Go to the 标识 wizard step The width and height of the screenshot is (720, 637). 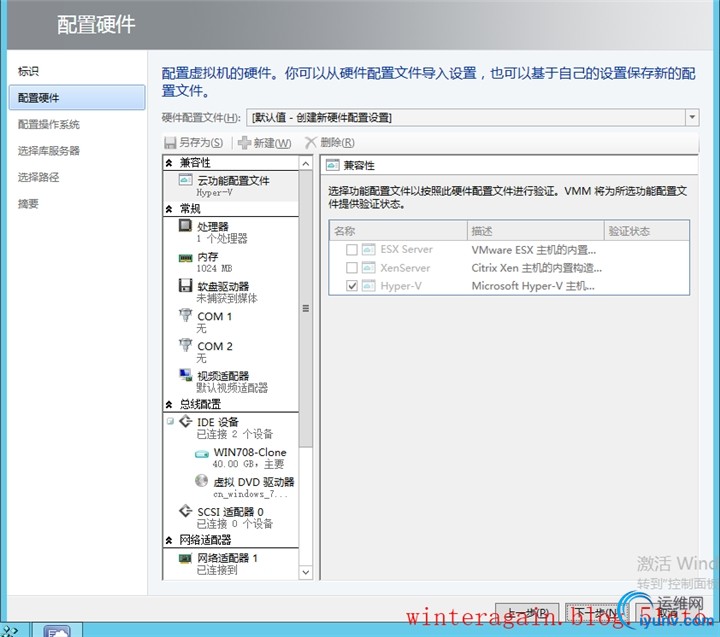28,71
